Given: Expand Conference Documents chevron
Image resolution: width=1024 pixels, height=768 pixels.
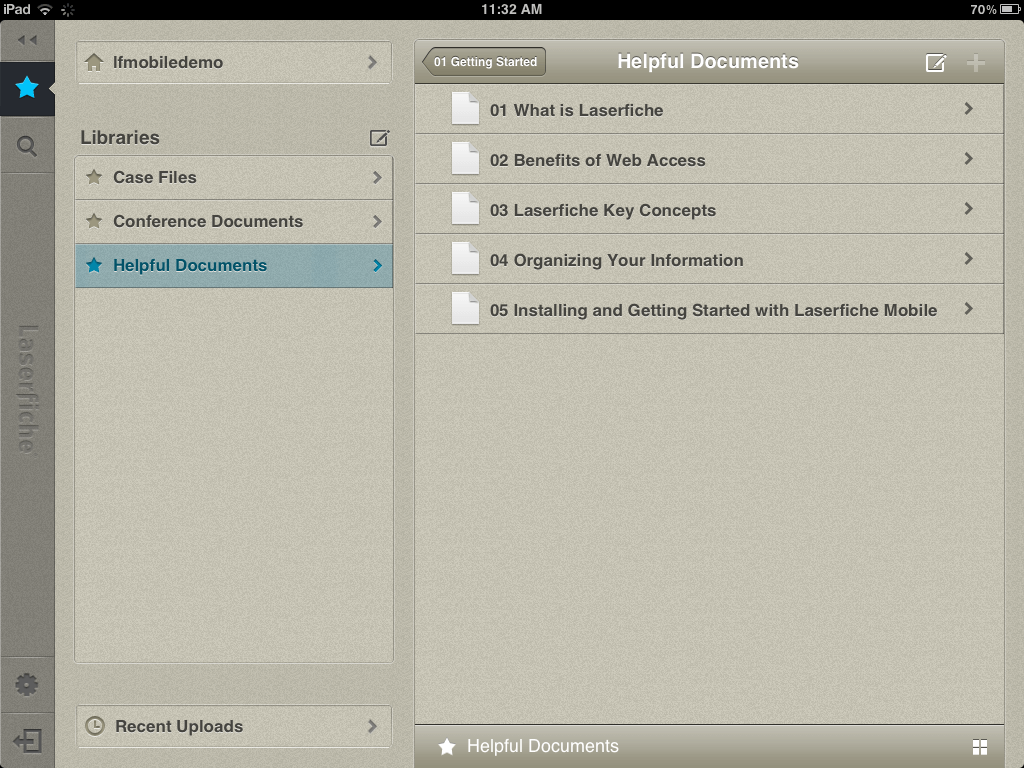Looking at the screenshot, I should [x=377, y=221].
